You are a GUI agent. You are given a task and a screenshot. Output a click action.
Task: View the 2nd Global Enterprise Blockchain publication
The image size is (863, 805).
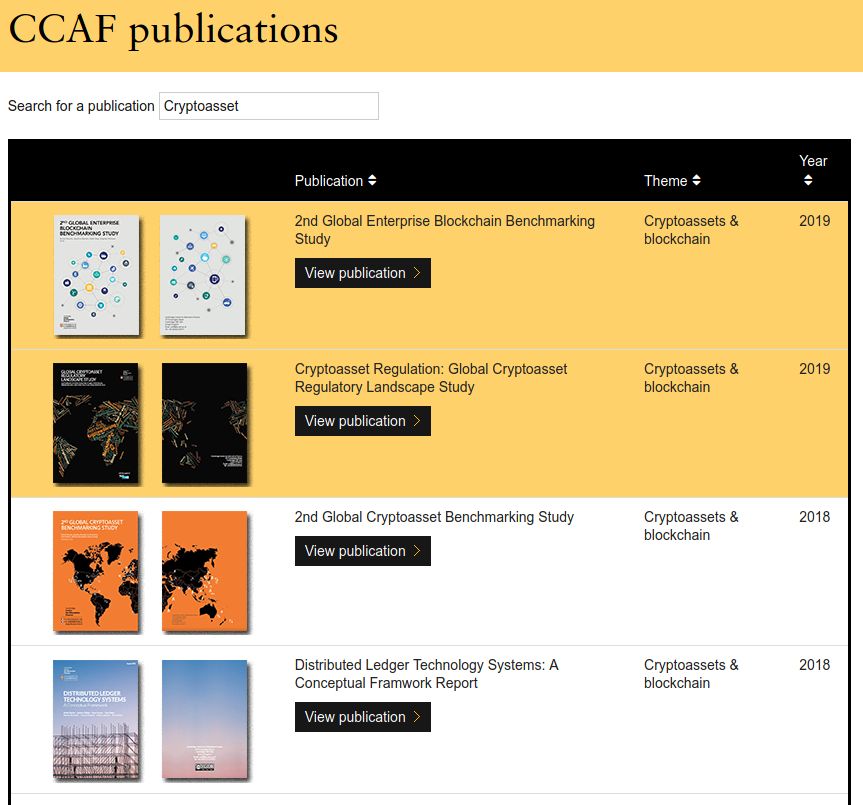click(x=362, y=273)
